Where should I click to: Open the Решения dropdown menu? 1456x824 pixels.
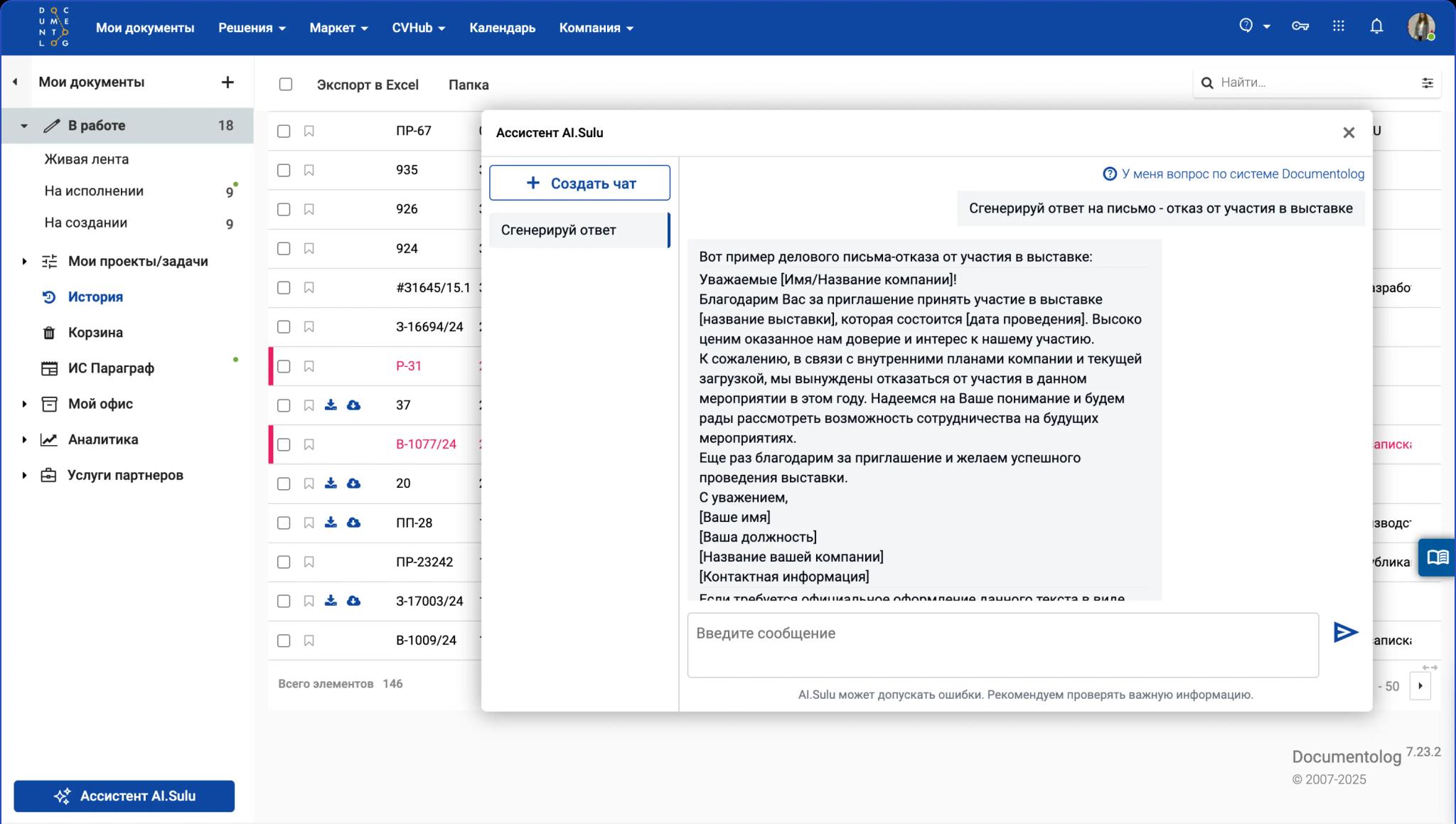[252, 28]
